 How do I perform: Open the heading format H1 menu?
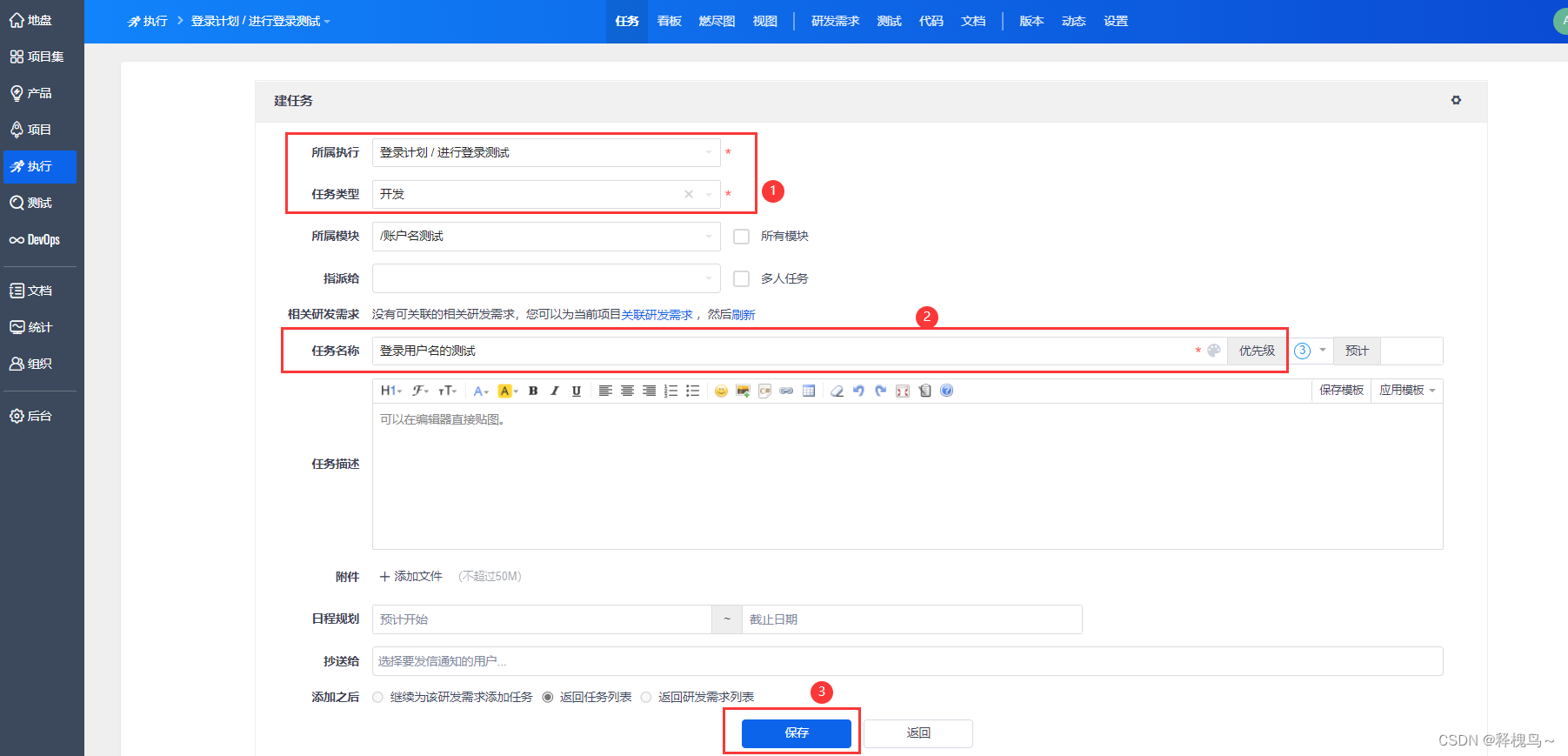pyautogui.click(x=391, y=391)
